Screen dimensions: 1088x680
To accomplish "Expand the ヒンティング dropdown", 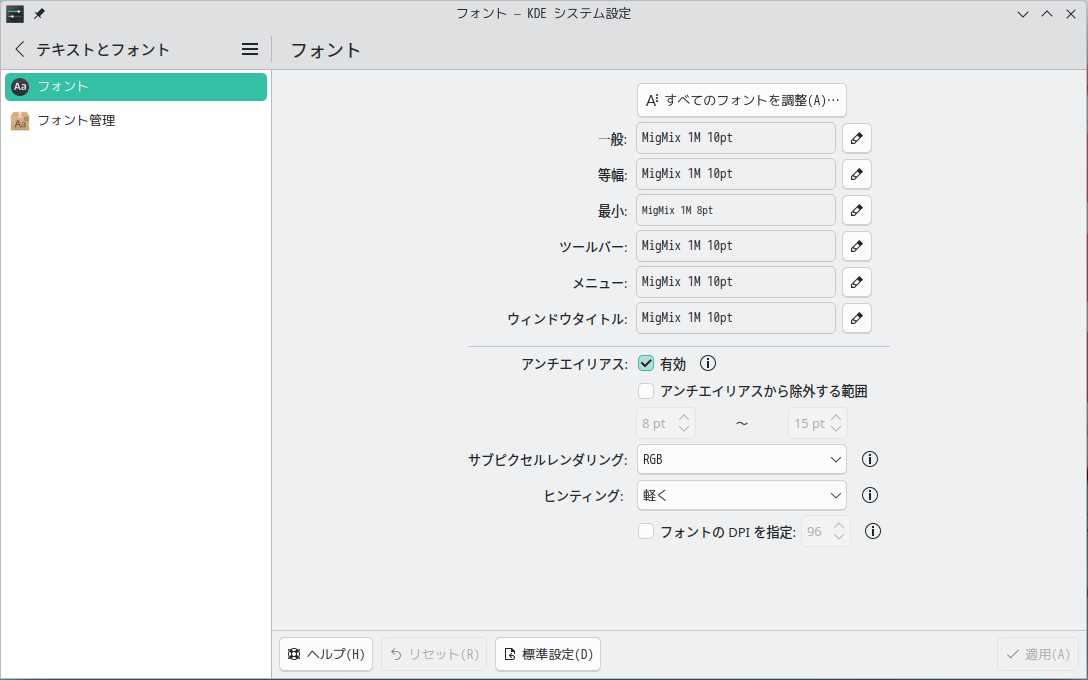I will coord(741,495).
